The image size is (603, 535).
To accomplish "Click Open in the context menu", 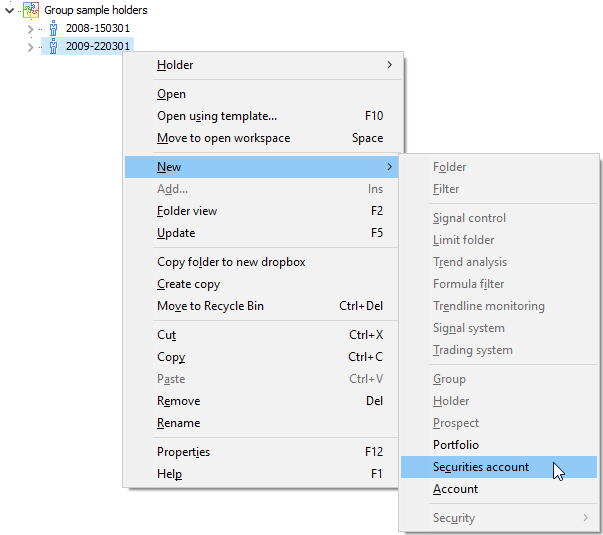I will (x=171, y=94).
